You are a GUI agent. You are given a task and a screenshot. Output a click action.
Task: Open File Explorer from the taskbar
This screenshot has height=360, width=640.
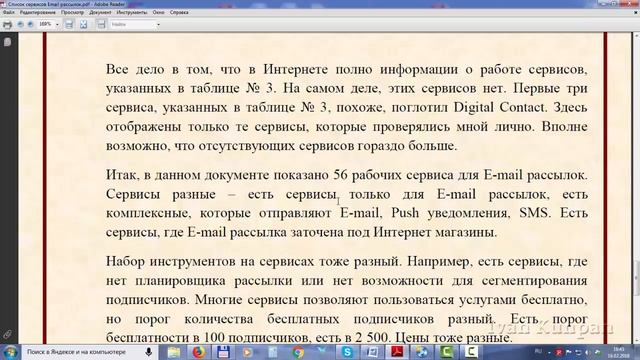[174, 352]
